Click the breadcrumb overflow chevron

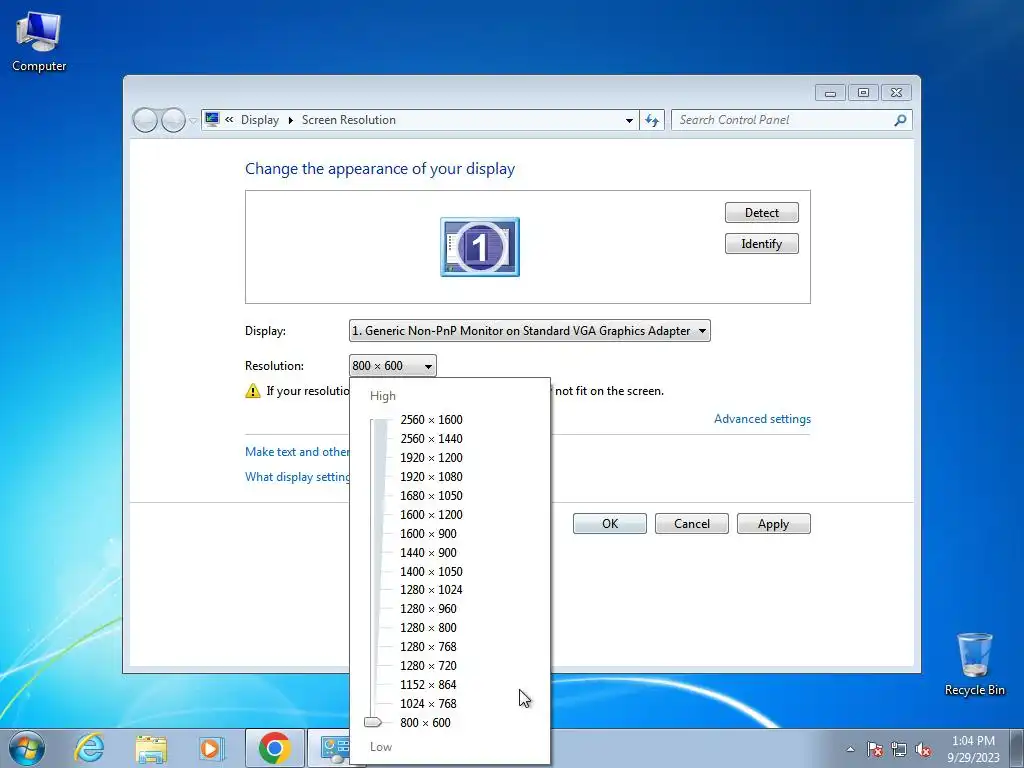point(229,120)
